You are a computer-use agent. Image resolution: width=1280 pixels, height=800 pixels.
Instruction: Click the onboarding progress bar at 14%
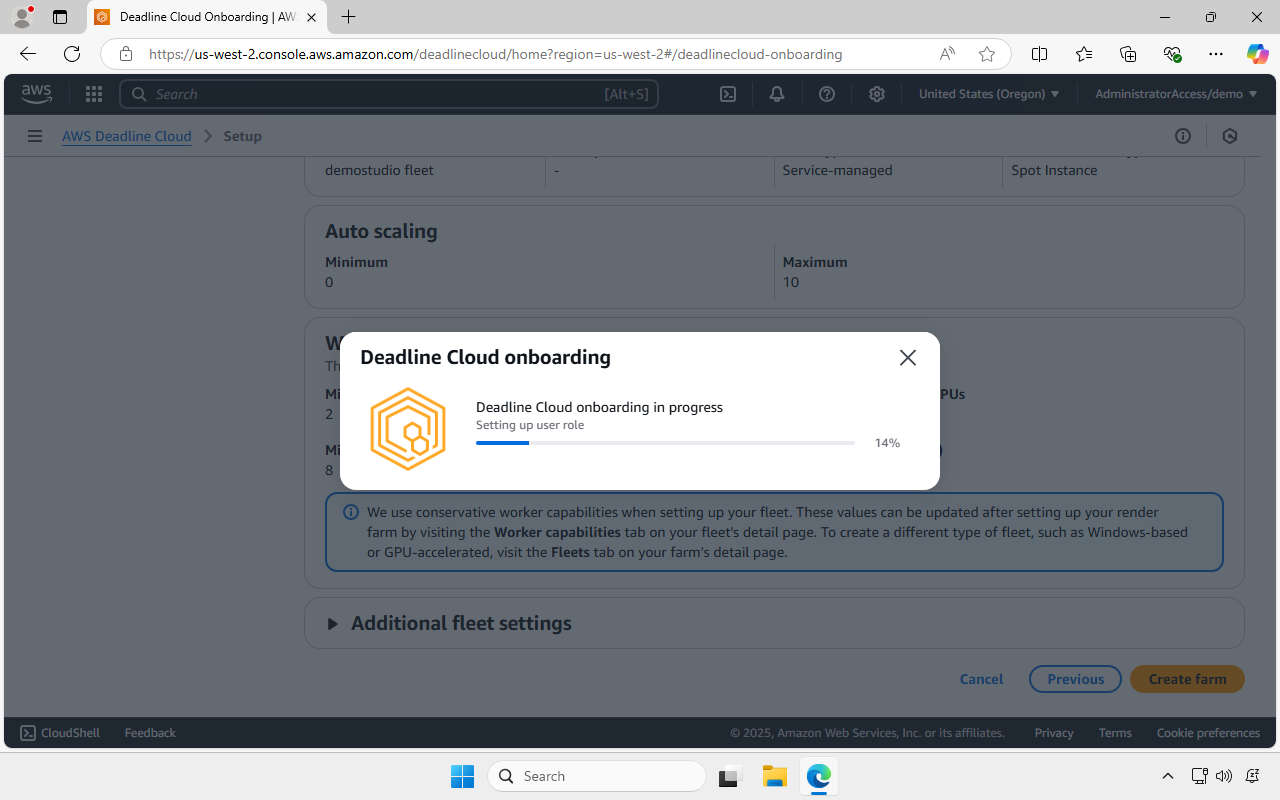pos(664,442)
